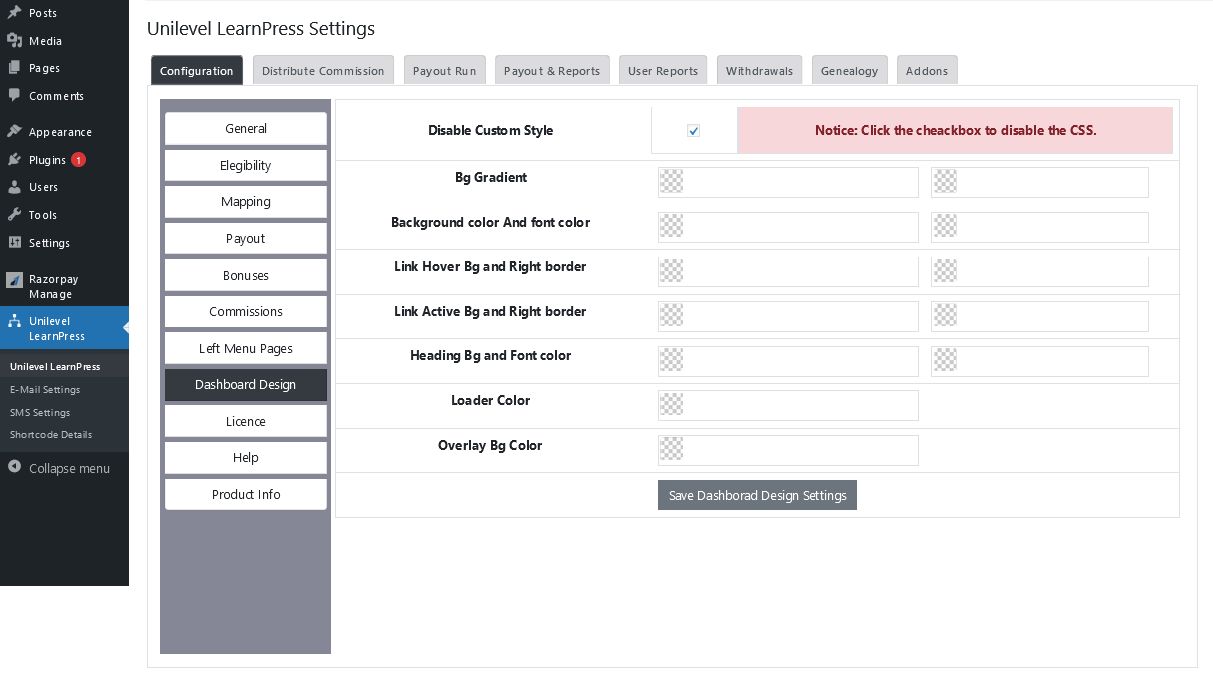Open the Loader Color swatch picker
Image resolution: width=1213 pixels, height=680 pixels.
[672, 405]
